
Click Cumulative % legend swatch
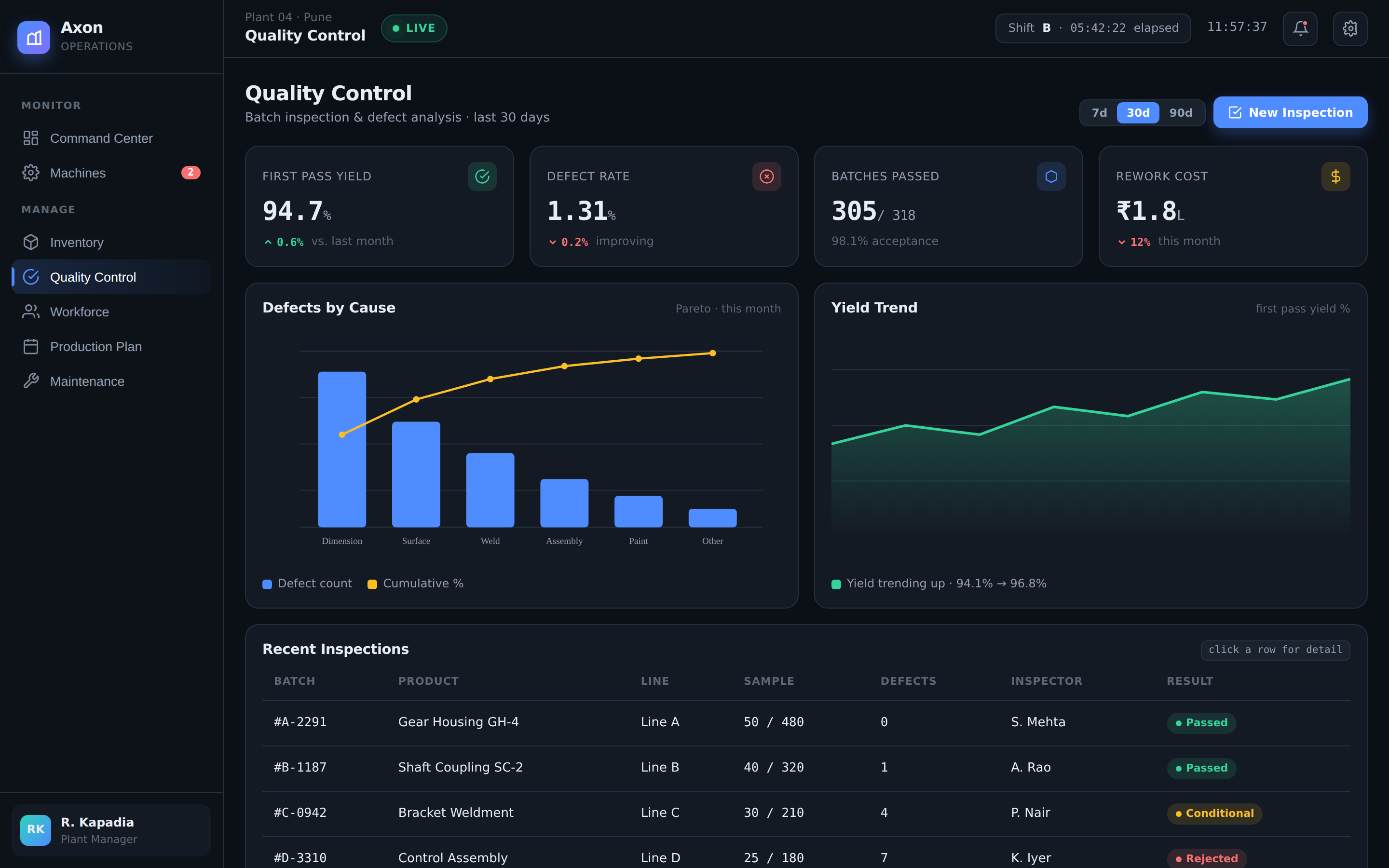point(372,584)
